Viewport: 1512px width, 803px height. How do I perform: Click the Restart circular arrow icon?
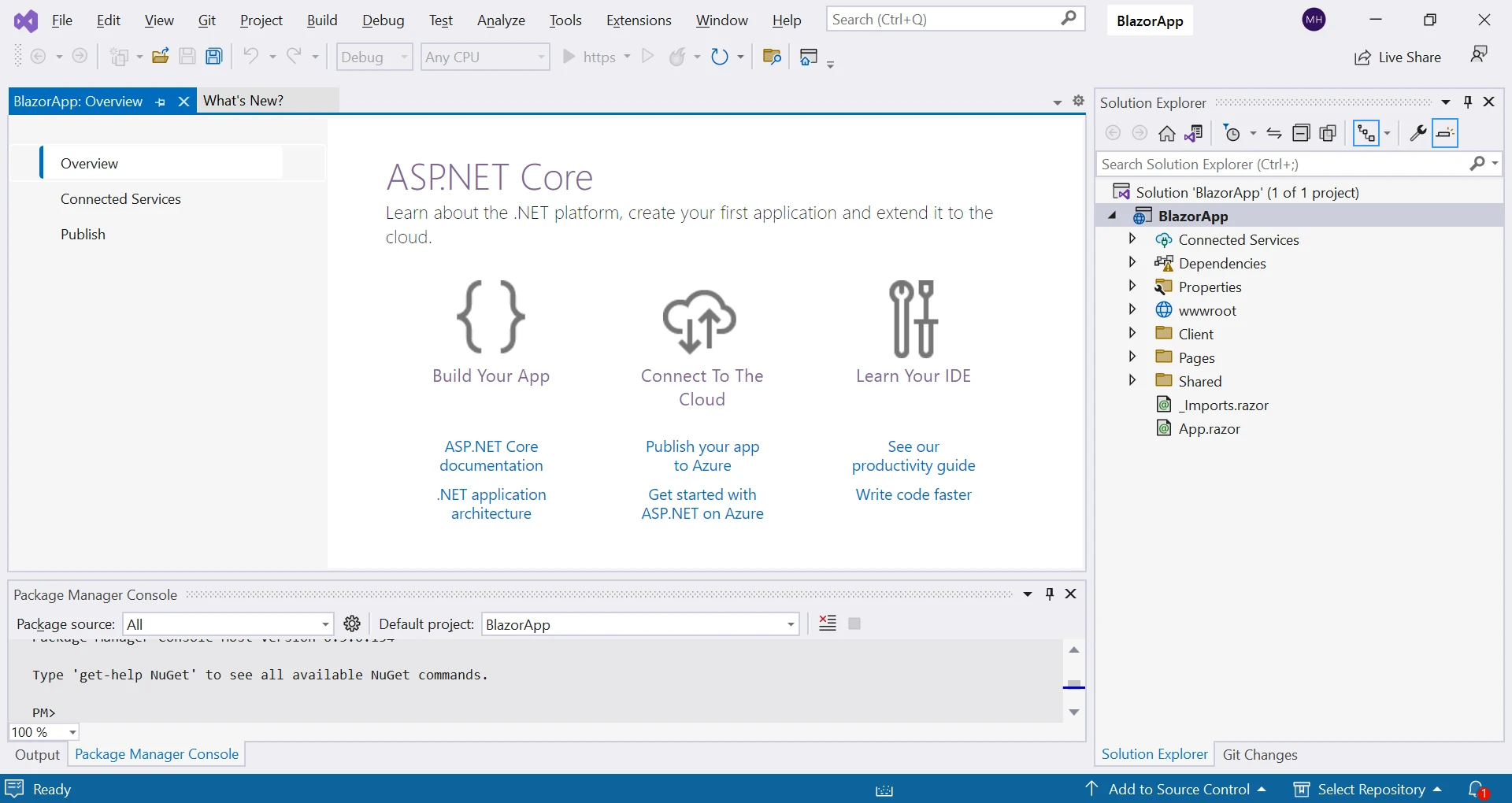[x=720, y=57]
